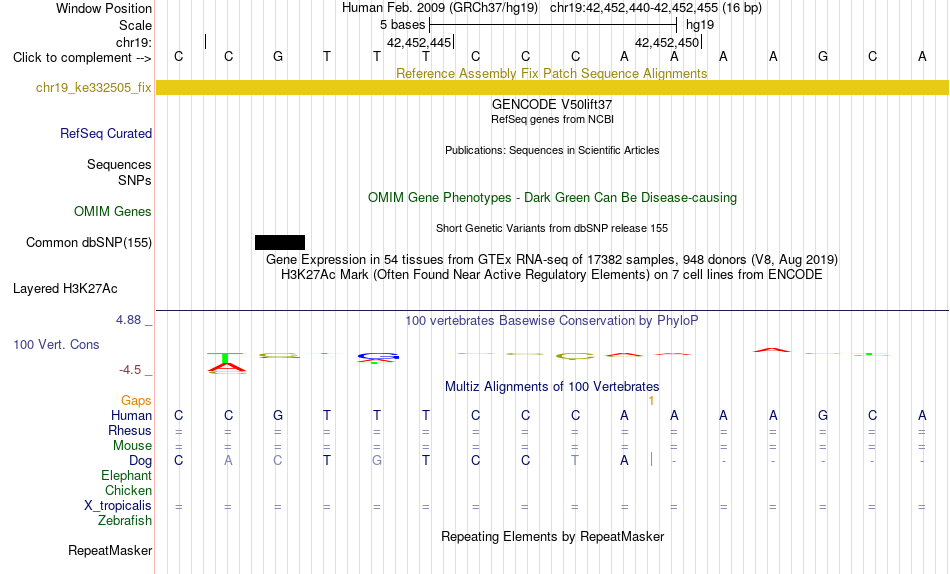Select the Mouse species label
Screen dimensions: 950x574
coord(132,446)
